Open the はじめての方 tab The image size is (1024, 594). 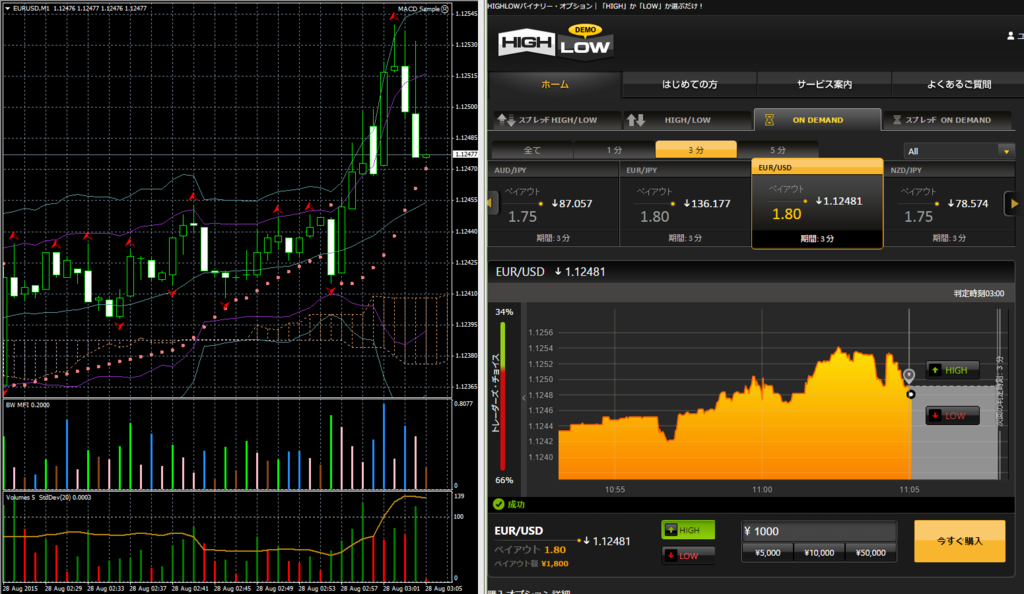tap(690, 84)
